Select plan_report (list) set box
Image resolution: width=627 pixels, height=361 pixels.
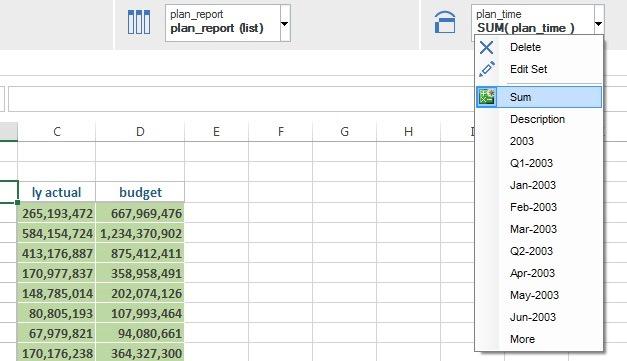click(x=223, y=23)
